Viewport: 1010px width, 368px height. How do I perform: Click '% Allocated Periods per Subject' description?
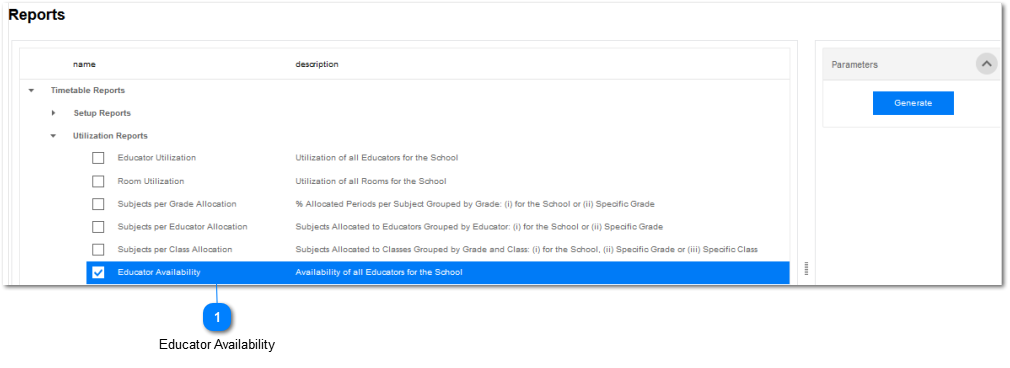tap(475, 204)
